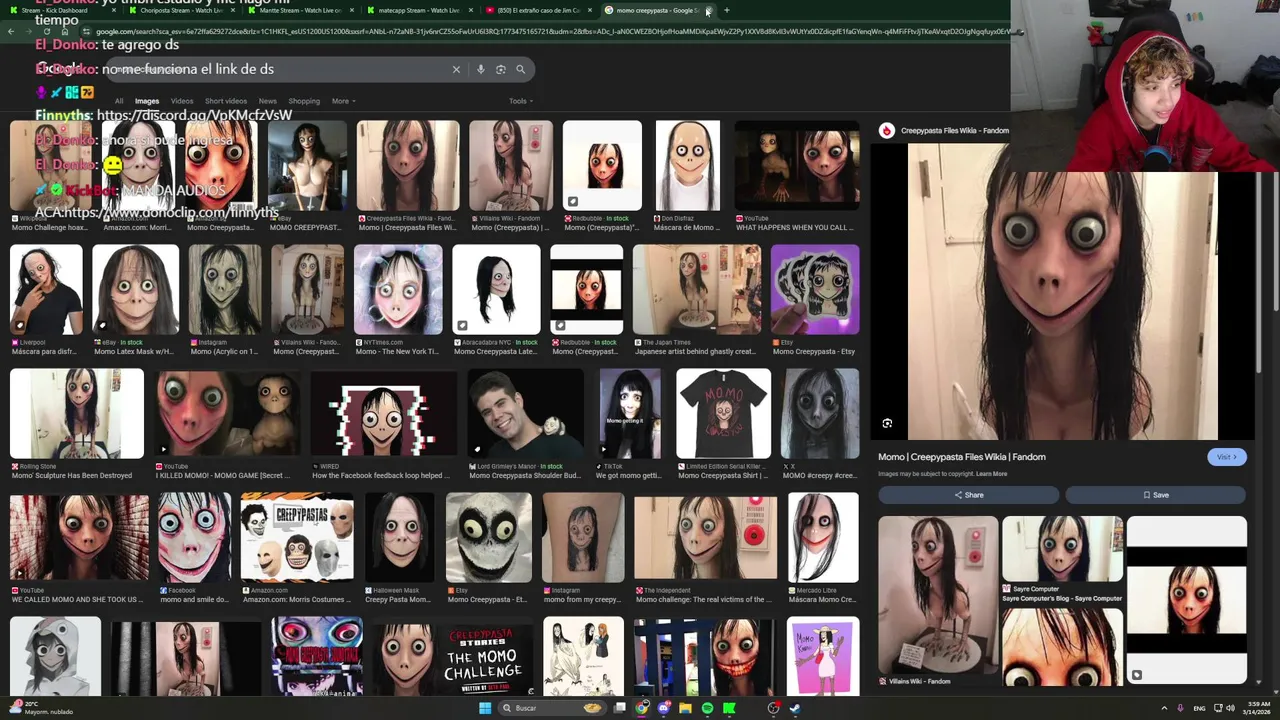Click the magnifier search submit icon
This screenshot has height=720, width=1280.
tap(520, 69)
